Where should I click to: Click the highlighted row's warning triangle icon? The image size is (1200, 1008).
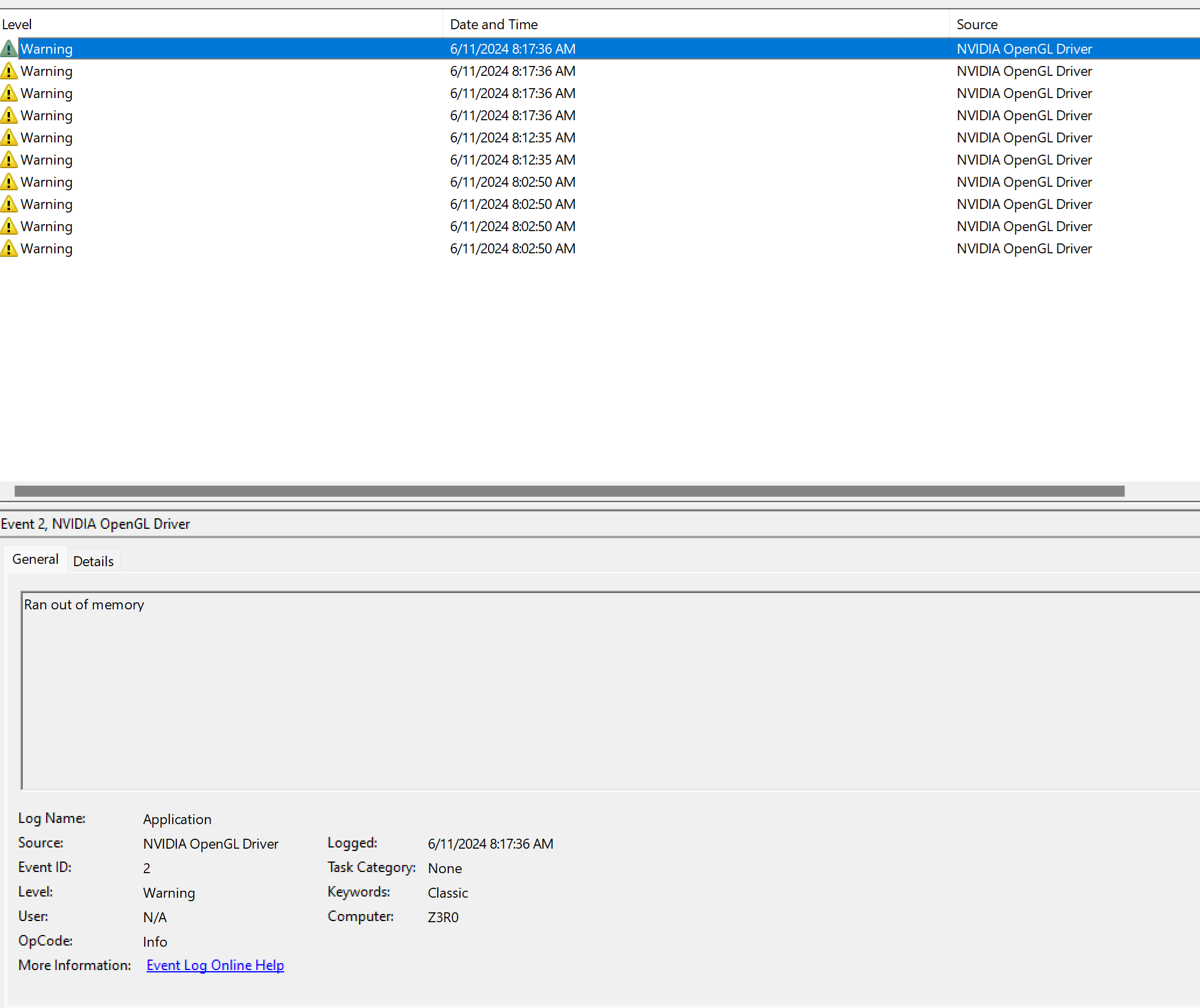click(x=9, y=48)
